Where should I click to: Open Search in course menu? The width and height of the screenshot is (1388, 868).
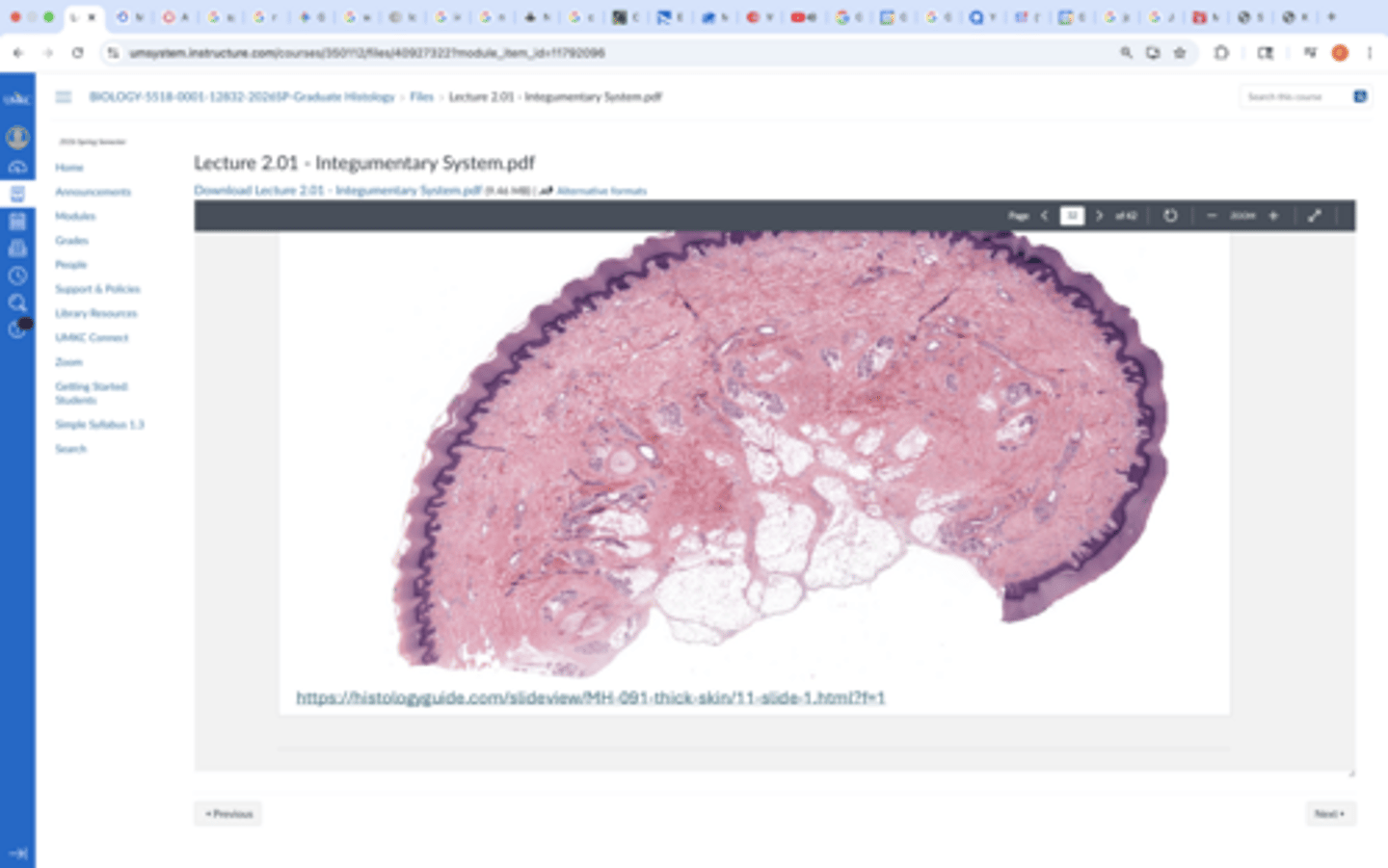coord(70,449)
